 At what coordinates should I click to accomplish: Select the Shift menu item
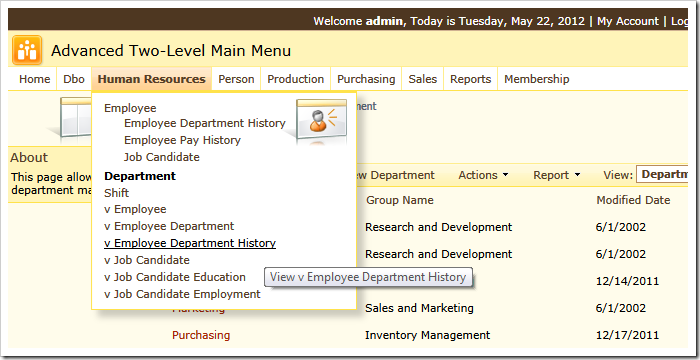pos(117,193)
